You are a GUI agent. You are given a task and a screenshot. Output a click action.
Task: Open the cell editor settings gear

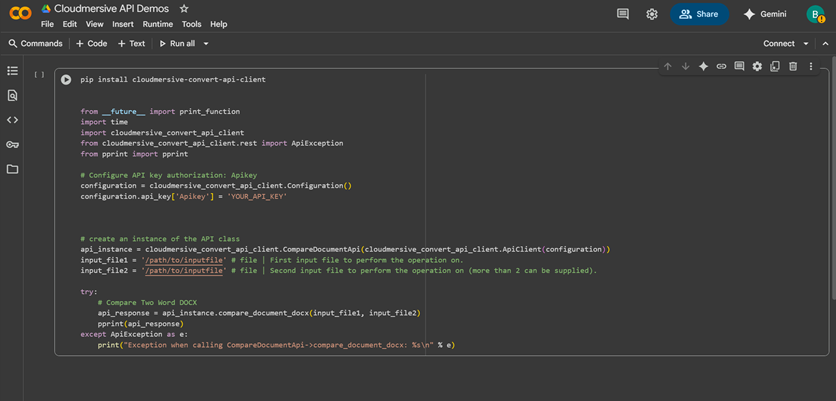tap(757, 66)
